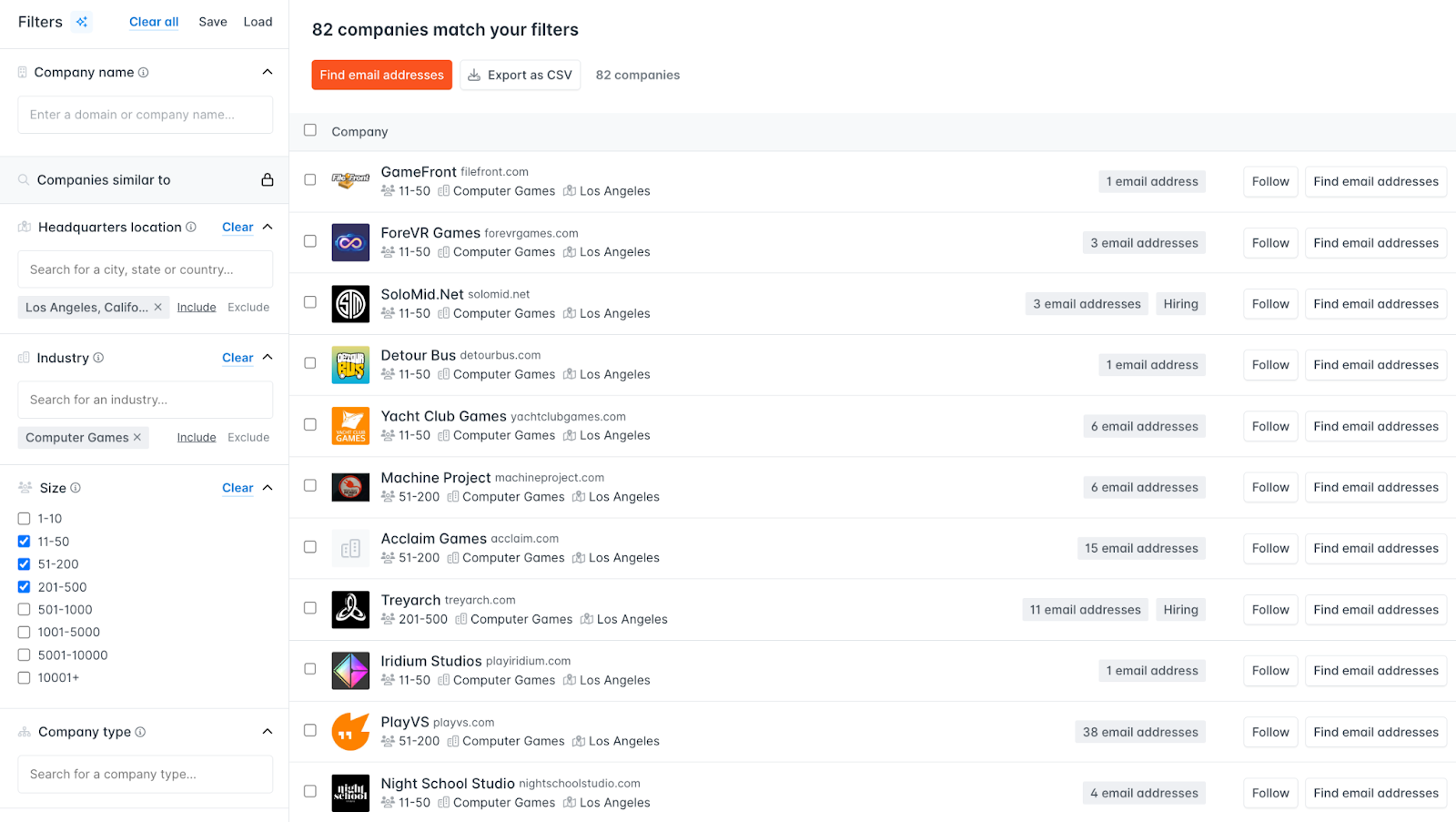Collapse the Company name filter section
Viewport: 1456px width, 822px height.
(267, 71)
